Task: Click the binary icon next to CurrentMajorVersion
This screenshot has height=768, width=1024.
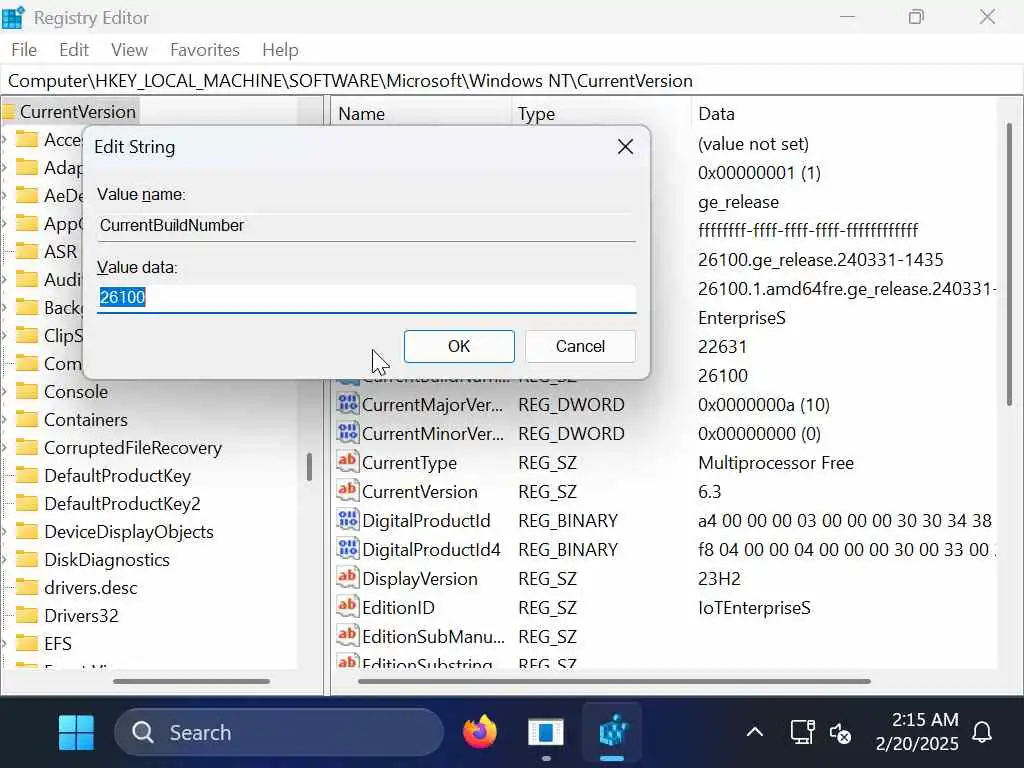Action: tap(347, 404)
